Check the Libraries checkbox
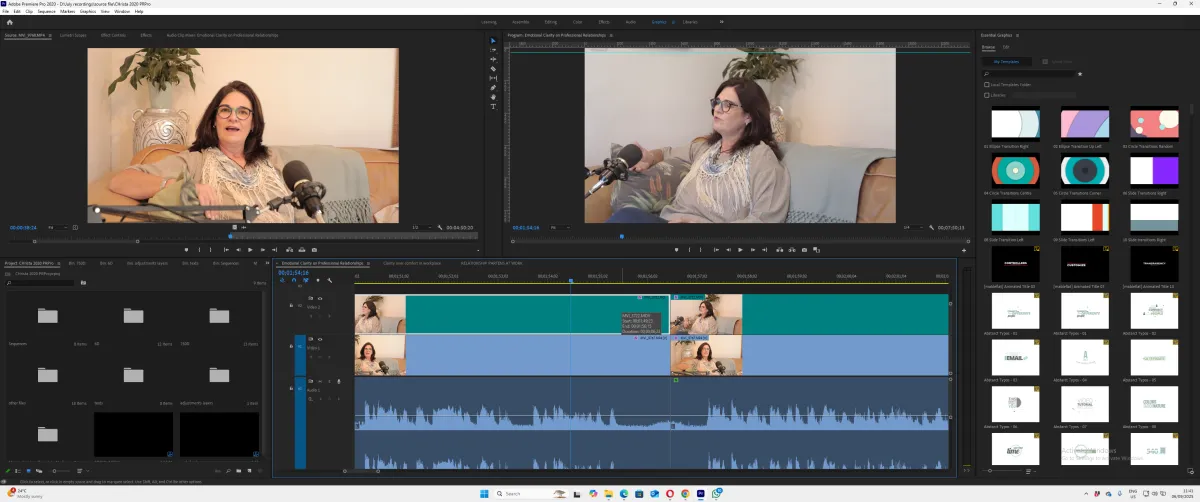This screenshot has height=502, width=1200. click(x=987, y=95)
